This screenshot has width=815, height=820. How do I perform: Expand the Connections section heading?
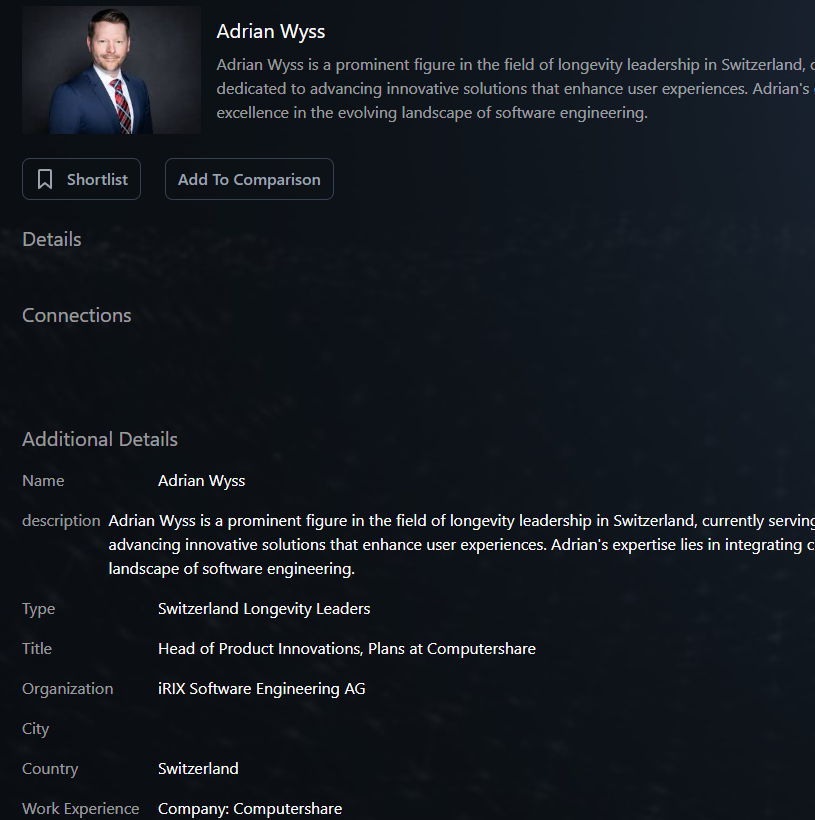click(77, 315)
